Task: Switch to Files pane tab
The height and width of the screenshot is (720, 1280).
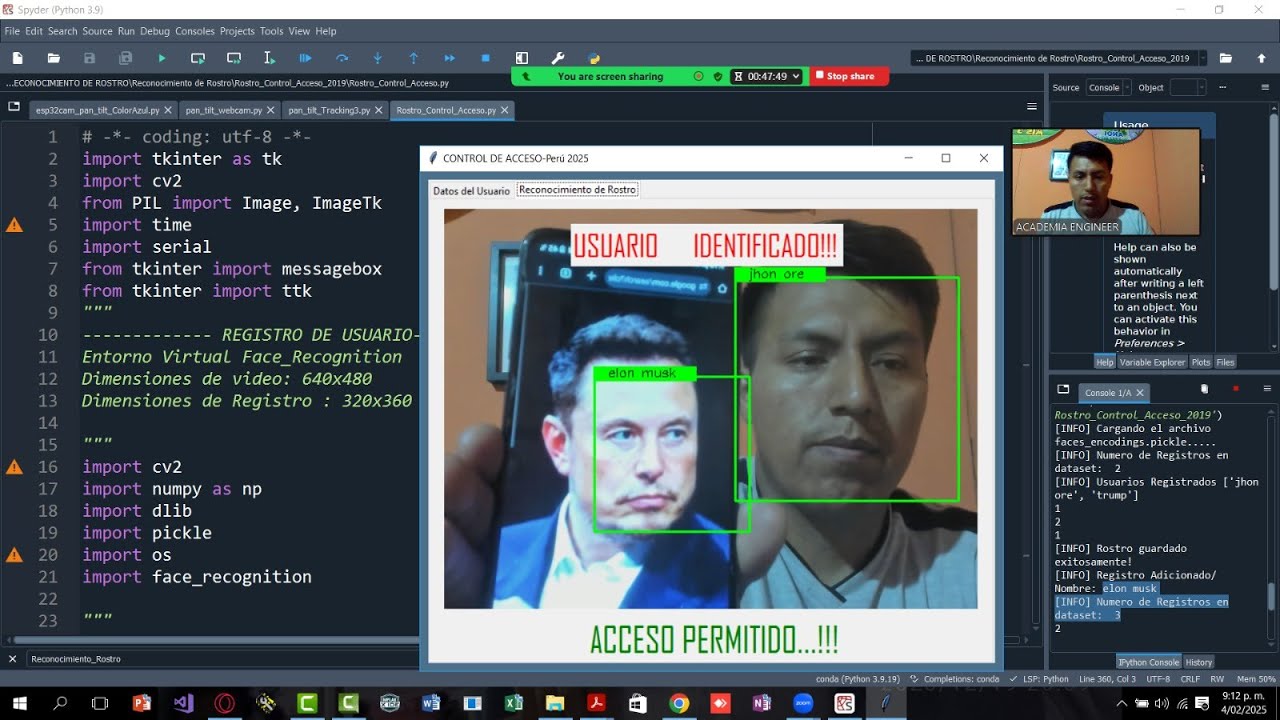Action: [1225, 362]
